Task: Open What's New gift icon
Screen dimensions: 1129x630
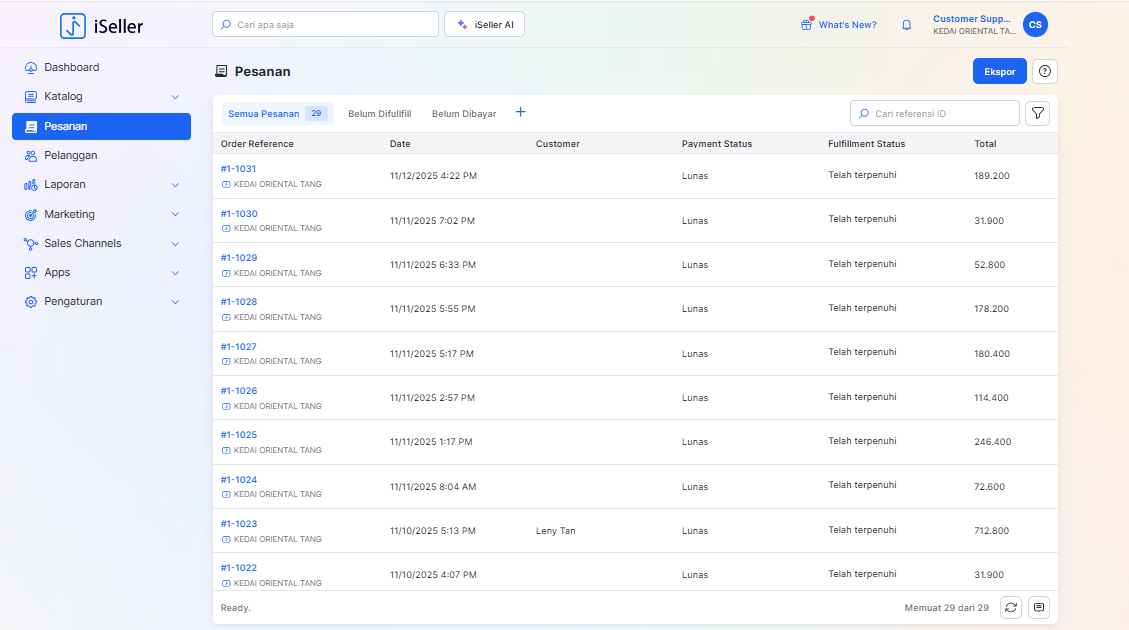Action: (x=806, y=25)
